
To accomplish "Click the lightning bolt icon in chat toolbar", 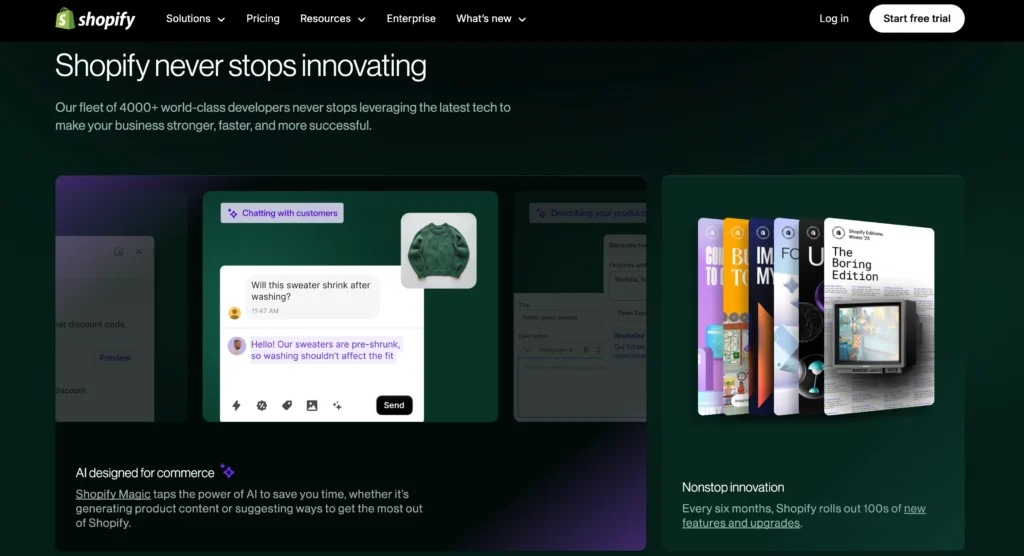I will (x=237, y=405).
